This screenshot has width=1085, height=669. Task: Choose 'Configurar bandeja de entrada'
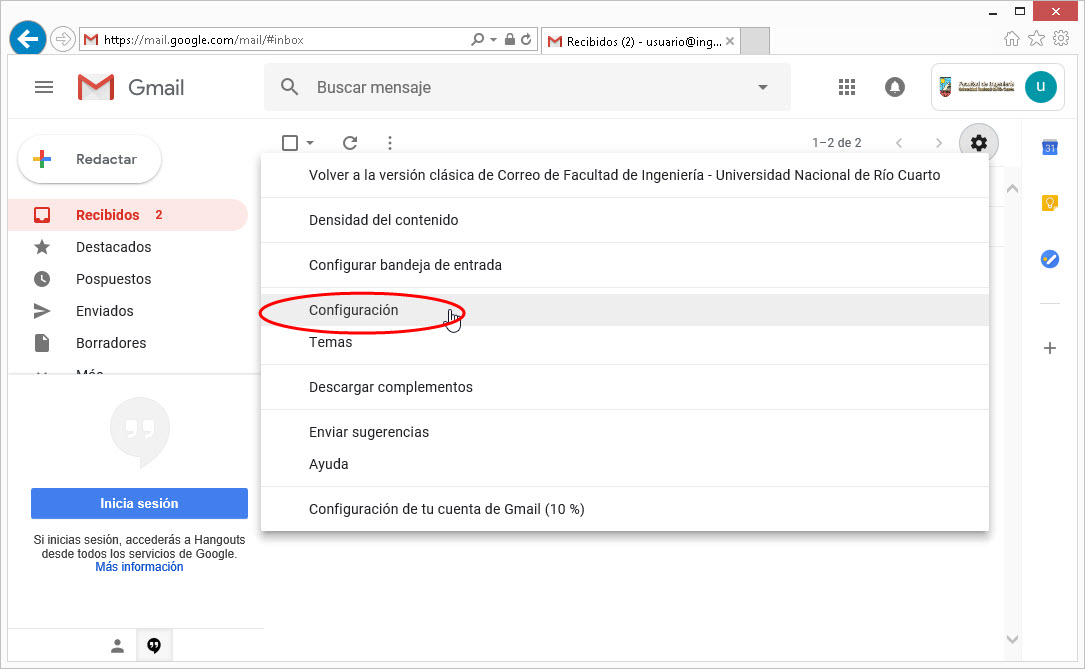[625, 265]
